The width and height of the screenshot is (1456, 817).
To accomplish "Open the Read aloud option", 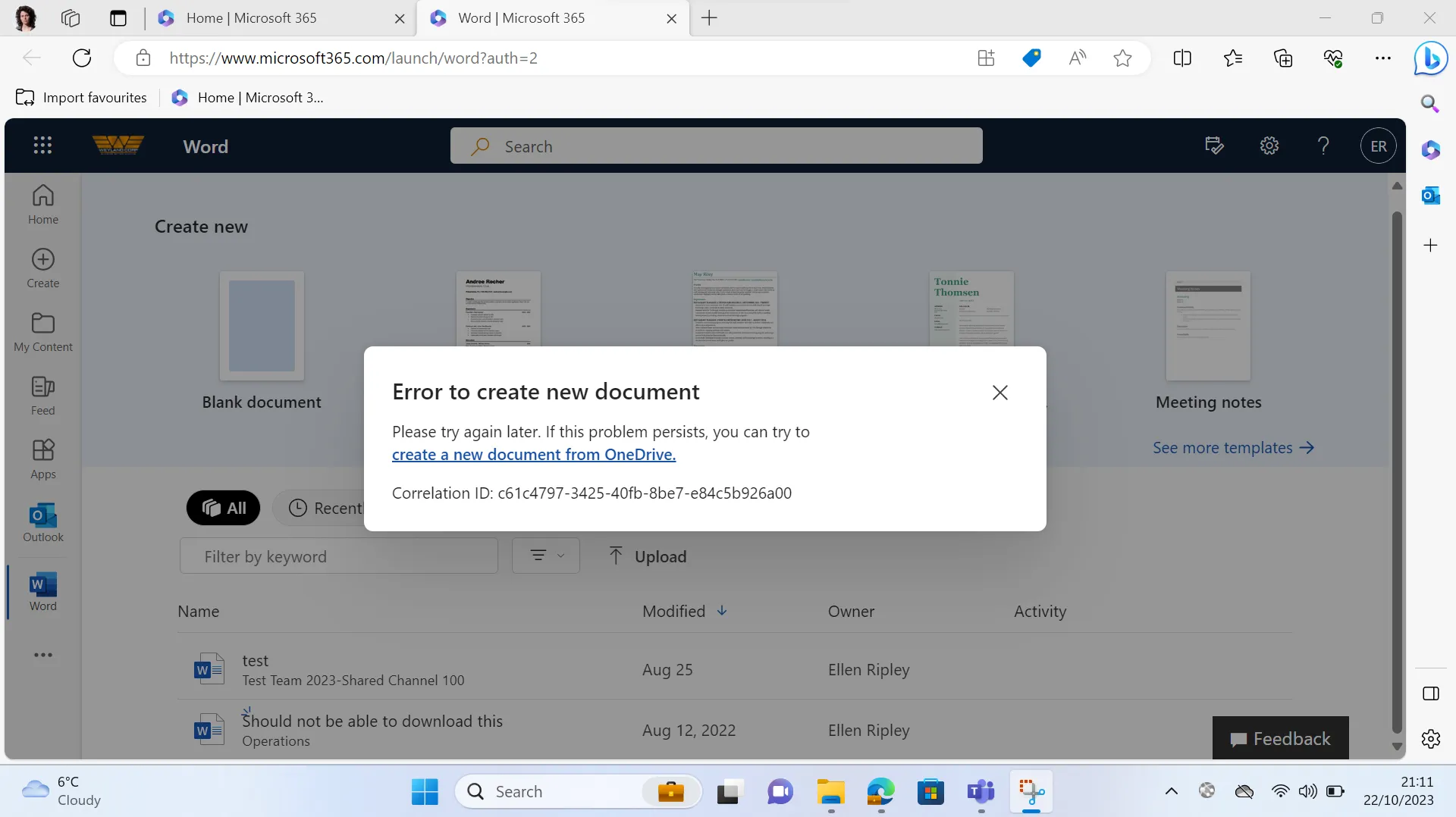I will point(1077,58).
